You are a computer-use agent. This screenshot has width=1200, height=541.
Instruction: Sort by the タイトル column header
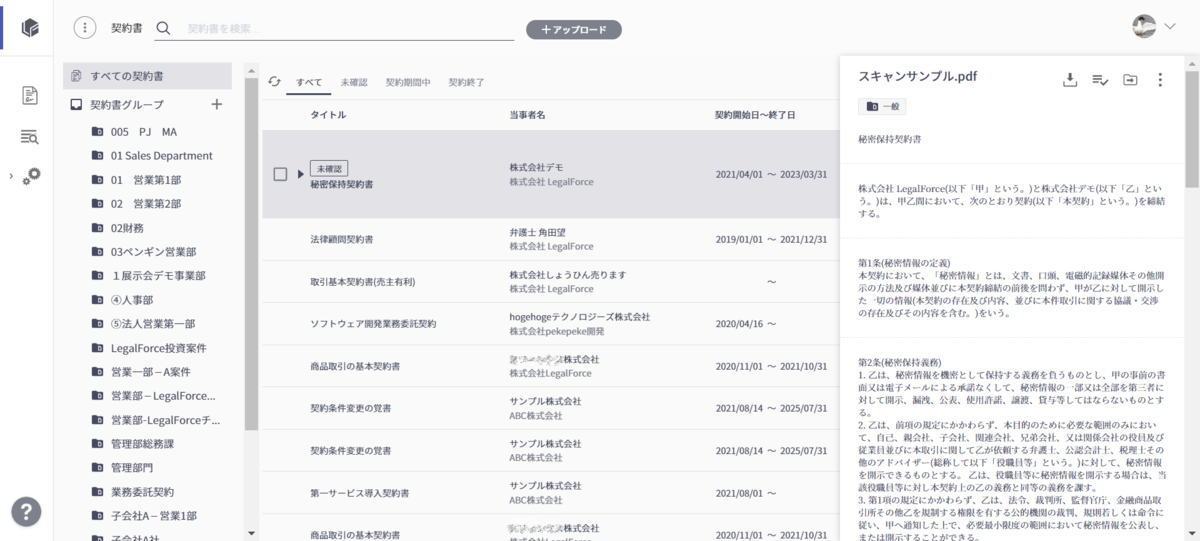(x=328, y=115)
